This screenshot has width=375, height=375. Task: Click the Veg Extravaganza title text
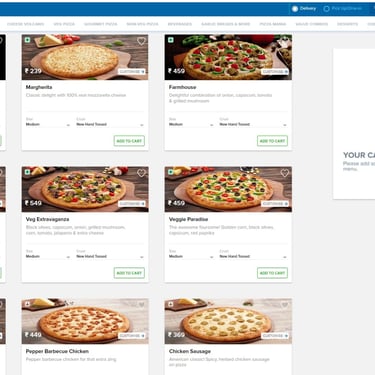(x=47, y=219)
